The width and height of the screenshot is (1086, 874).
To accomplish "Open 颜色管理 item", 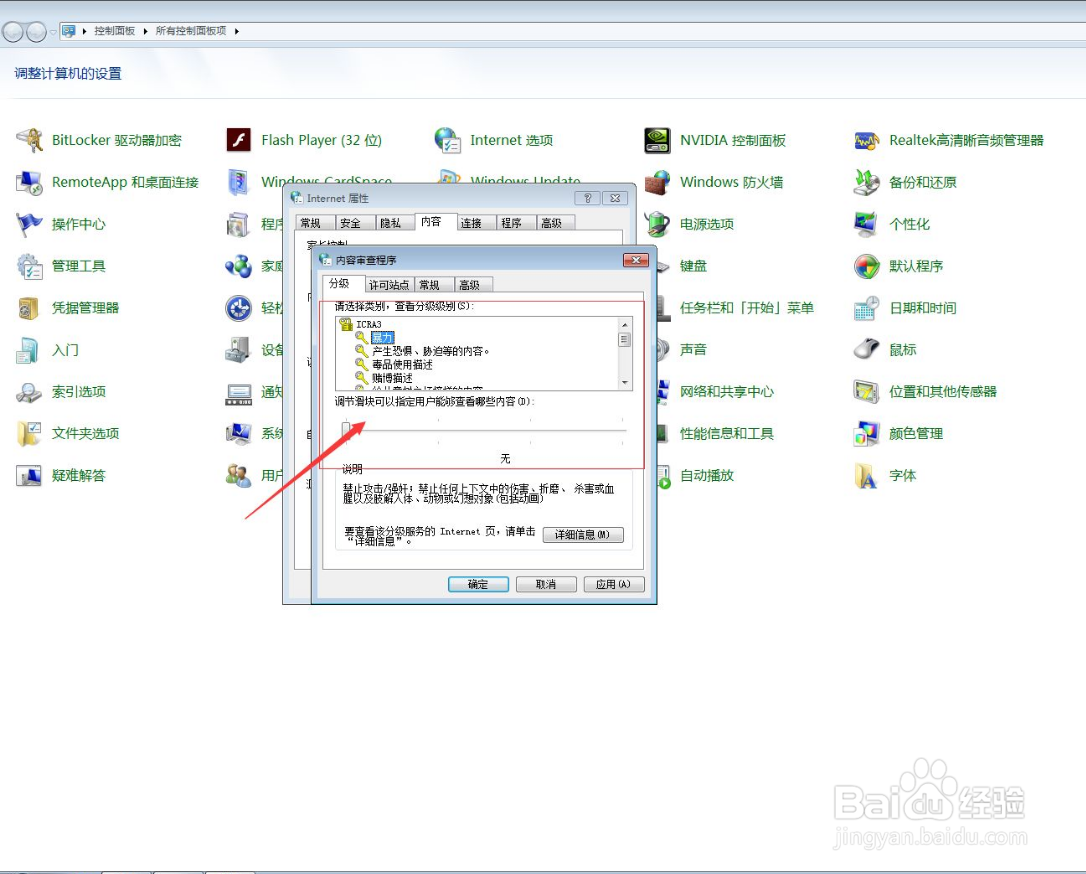I will tap(898, 434).
